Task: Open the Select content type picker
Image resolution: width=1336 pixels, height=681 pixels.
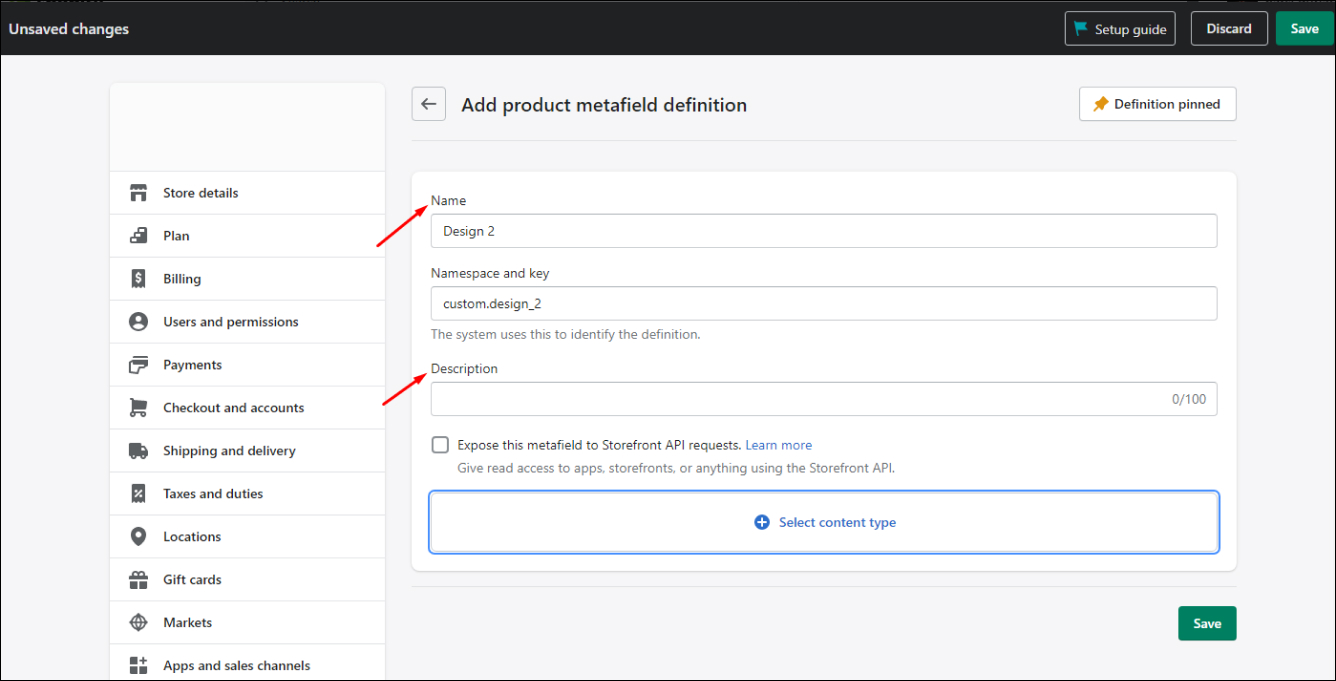Action: 824,522
